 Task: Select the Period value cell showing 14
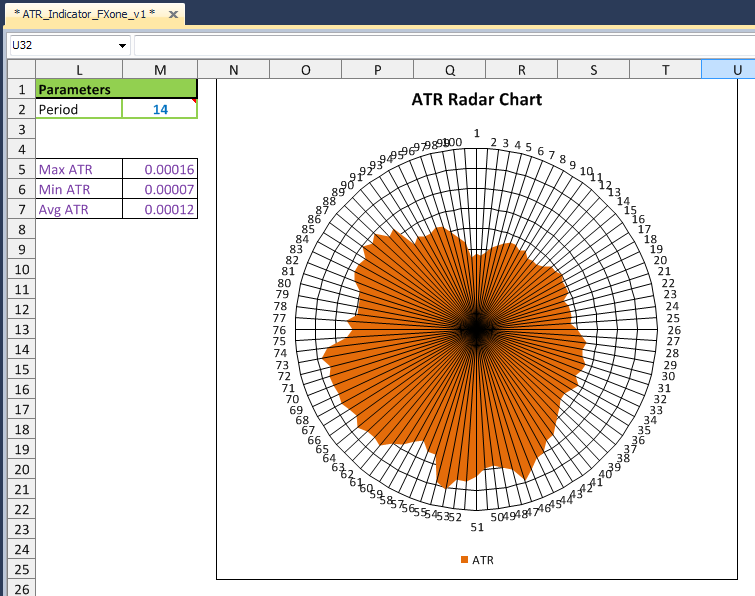(160, 109)
